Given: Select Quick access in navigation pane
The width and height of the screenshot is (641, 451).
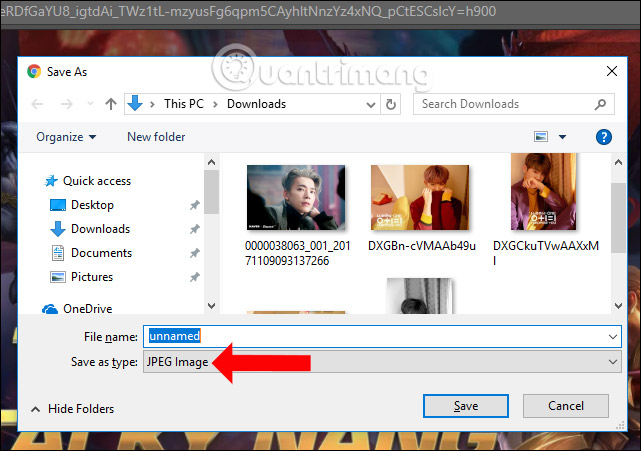Looking at the screenshot, I should [87, 181].
